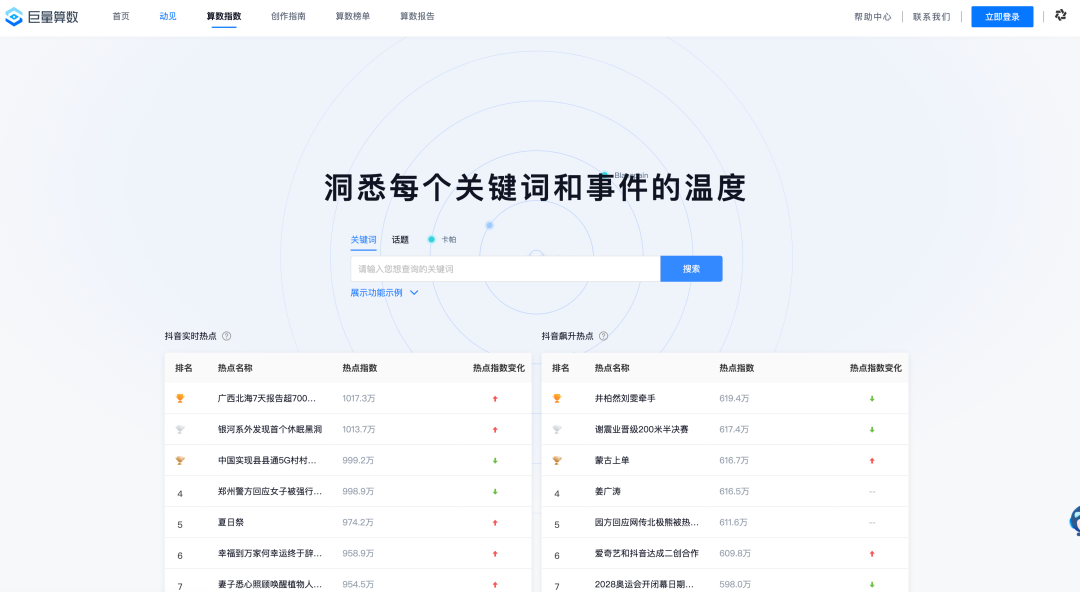This screenshot has width=1080, height=592.
Task: Click green down arrow in 中国实现县县通5G row
Action: [495, 461]
